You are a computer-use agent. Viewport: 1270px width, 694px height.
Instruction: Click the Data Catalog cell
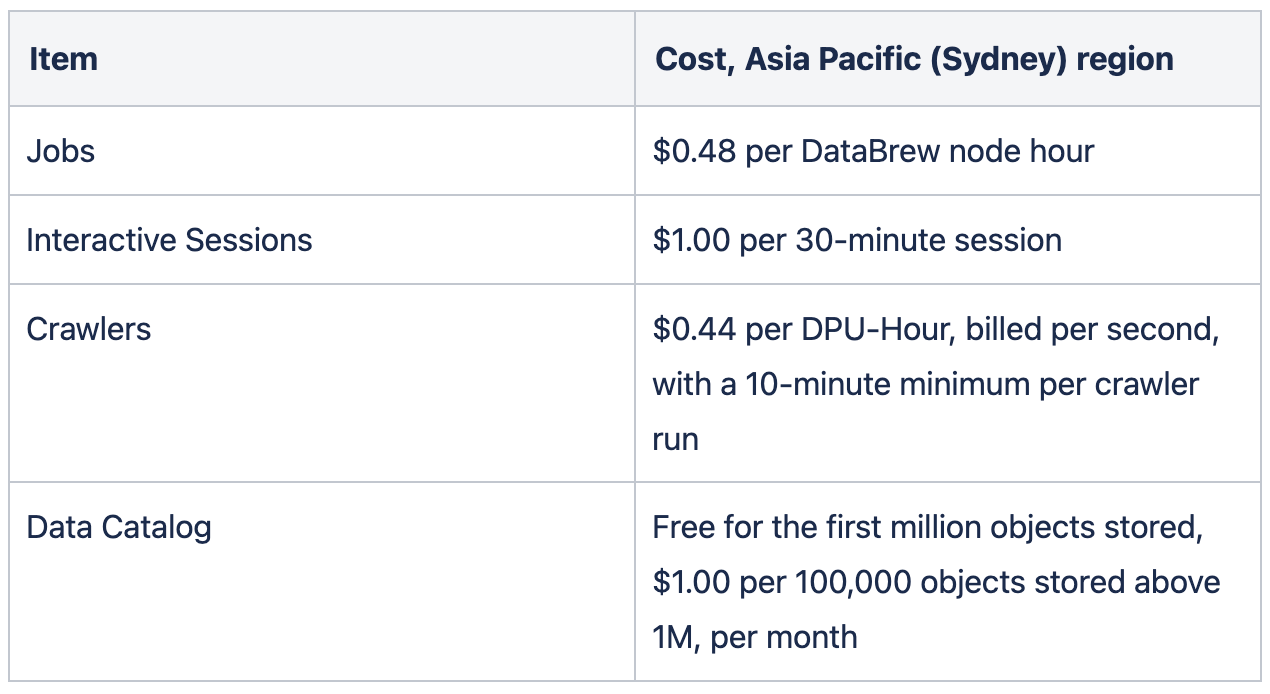[x=118, y=527]
